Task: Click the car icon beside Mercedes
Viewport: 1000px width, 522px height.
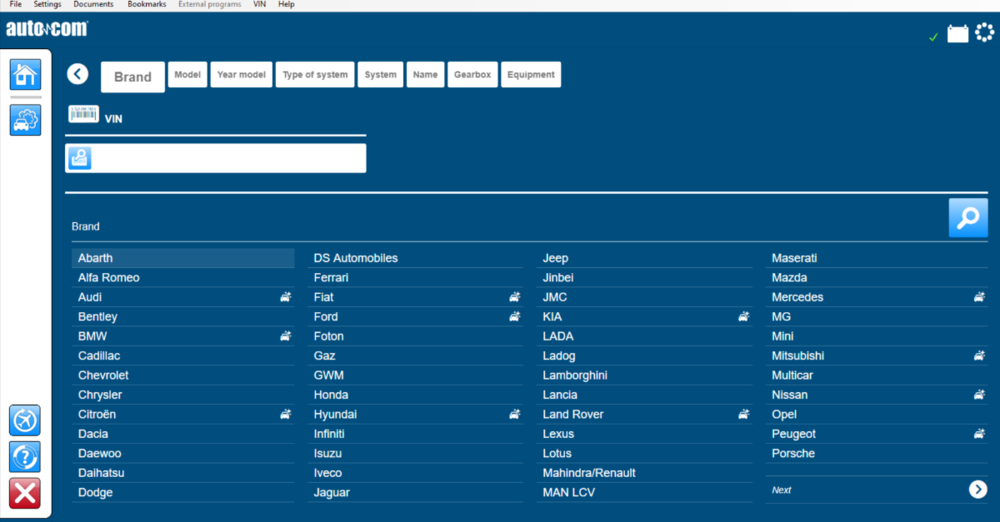Action: (979, 297)
